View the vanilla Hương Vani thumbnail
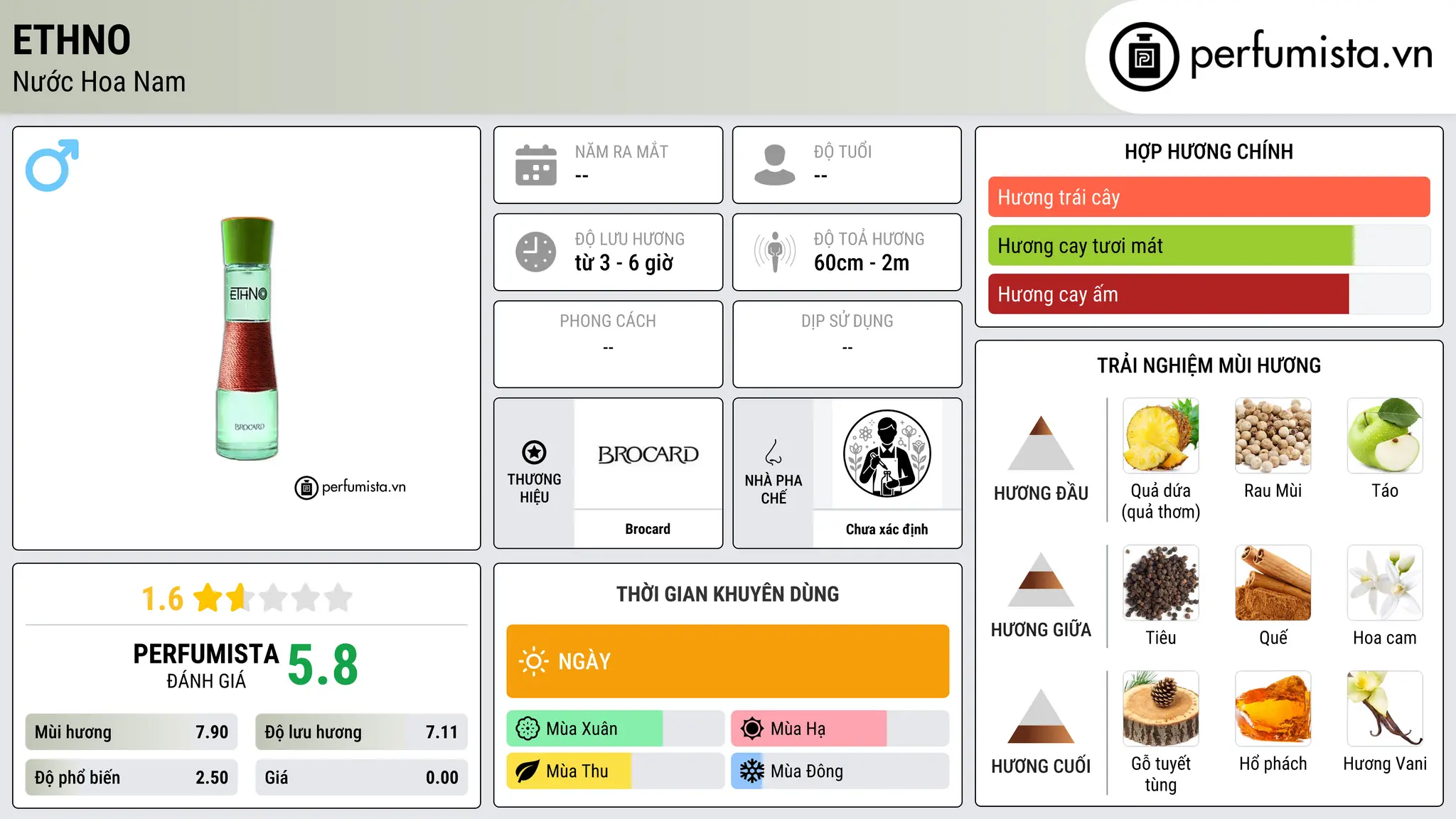Screen dimensions: 1456x819 [1385, 709]
